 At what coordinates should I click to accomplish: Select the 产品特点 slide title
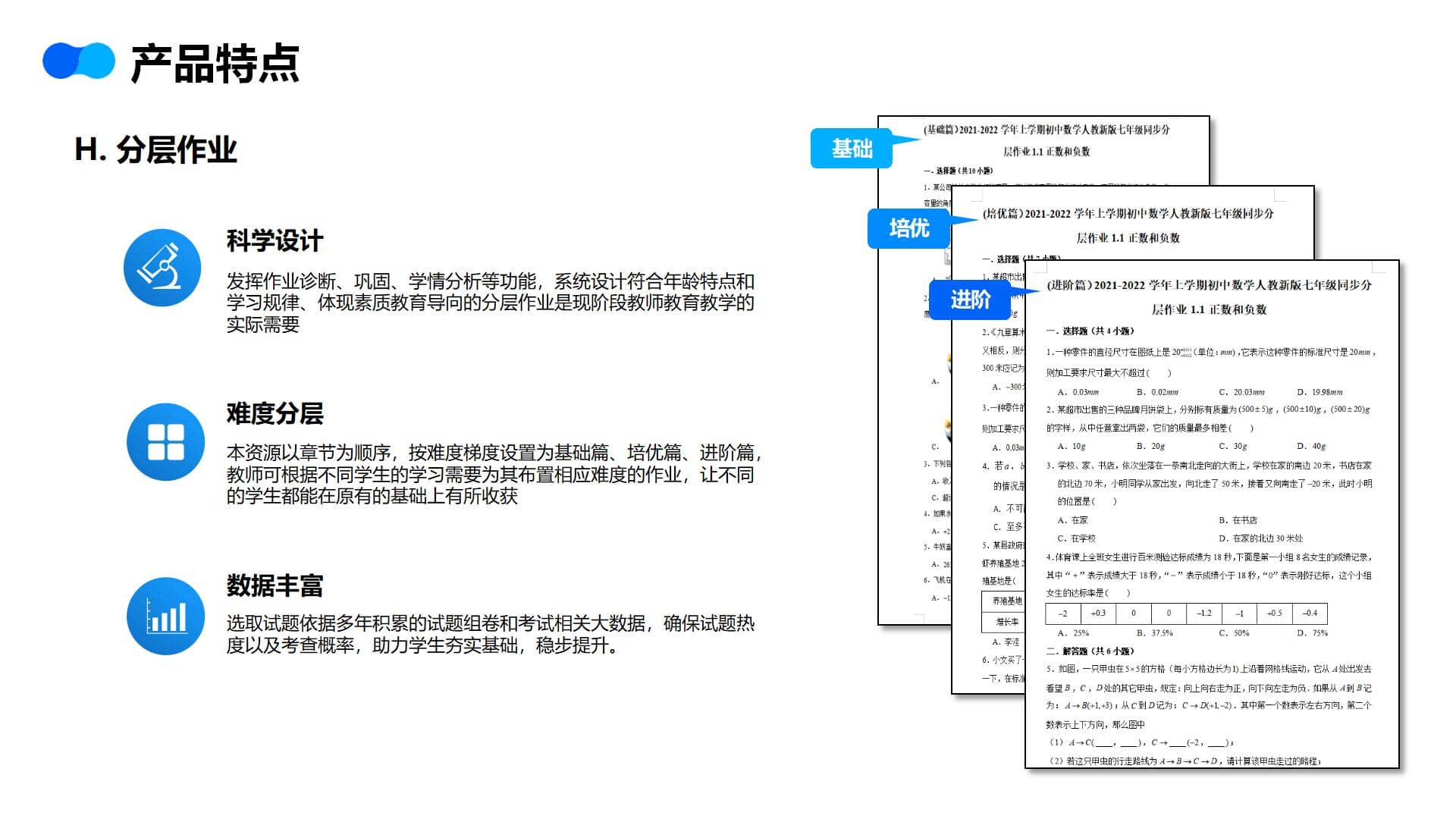tap(215, 64)
